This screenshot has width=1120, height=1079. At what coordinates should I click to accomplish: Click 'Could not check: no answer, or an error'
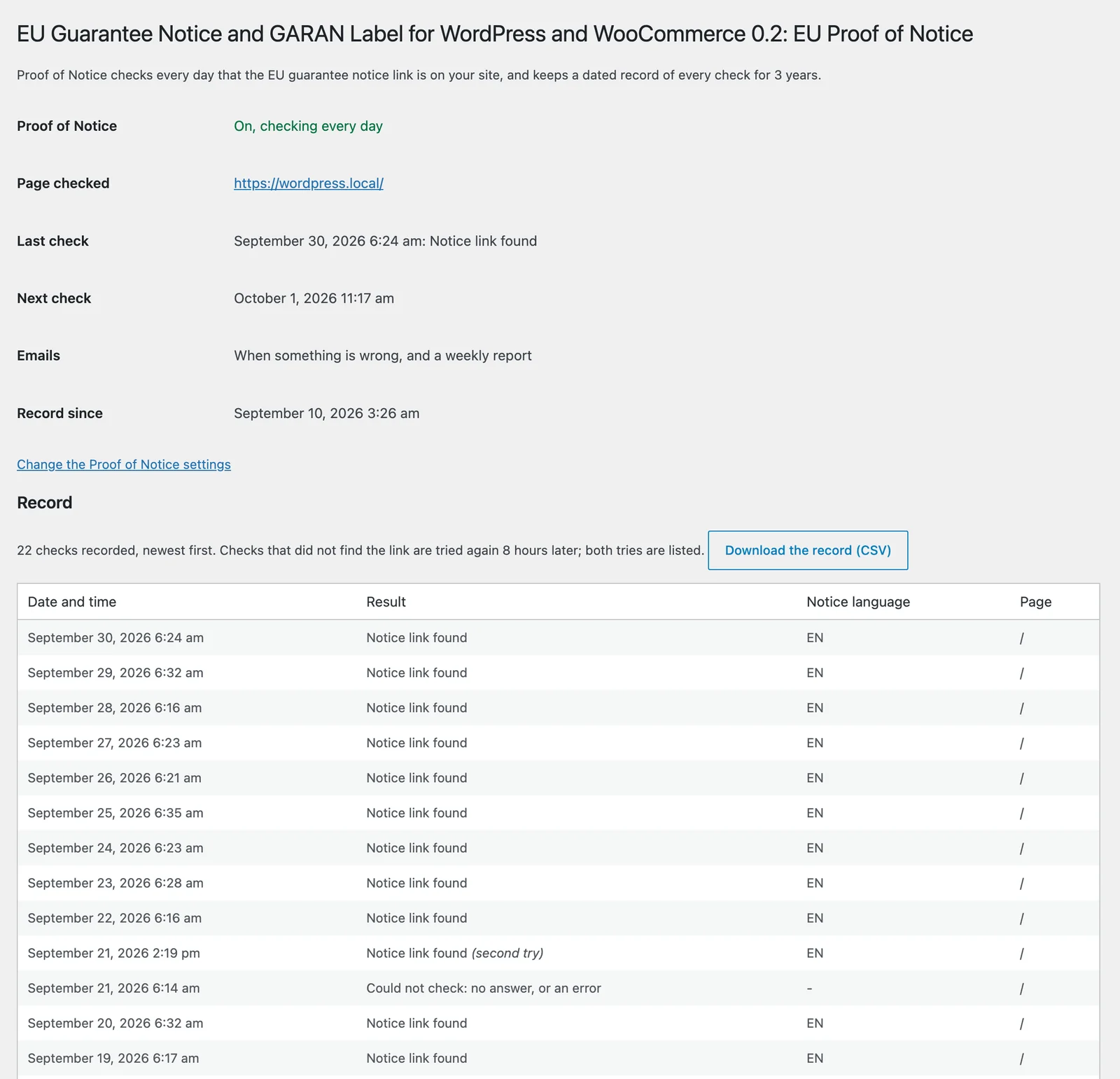(484, 988)
